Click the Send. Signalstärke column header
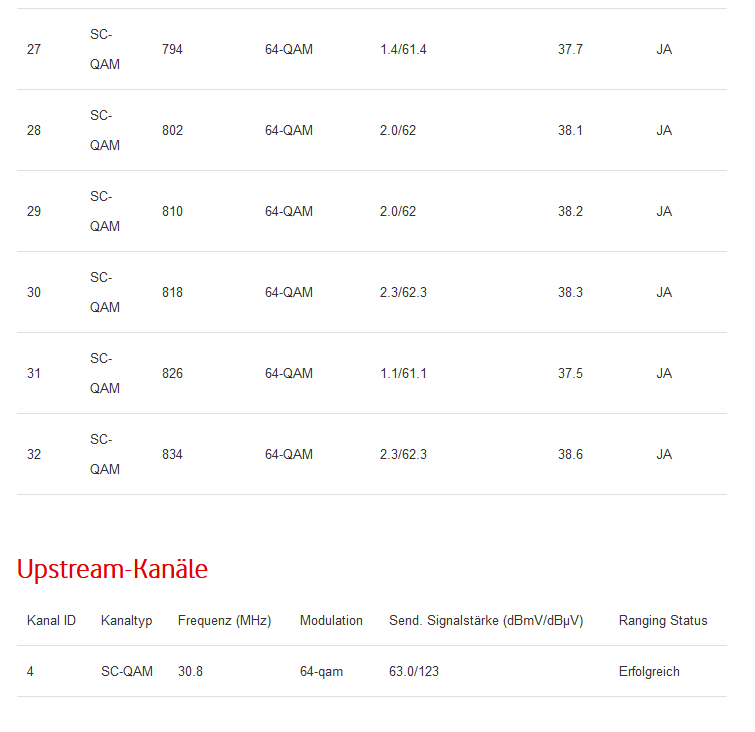Viewport: 755px width, 732px height. (486, 620)
